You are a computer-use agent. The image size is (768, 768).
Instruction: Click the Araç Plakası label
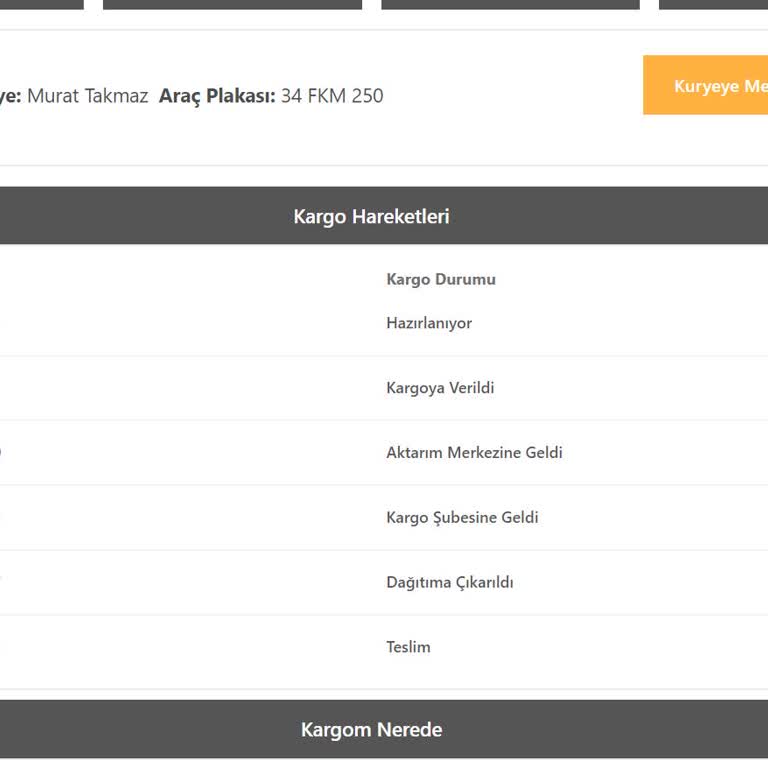coord(217,96)
